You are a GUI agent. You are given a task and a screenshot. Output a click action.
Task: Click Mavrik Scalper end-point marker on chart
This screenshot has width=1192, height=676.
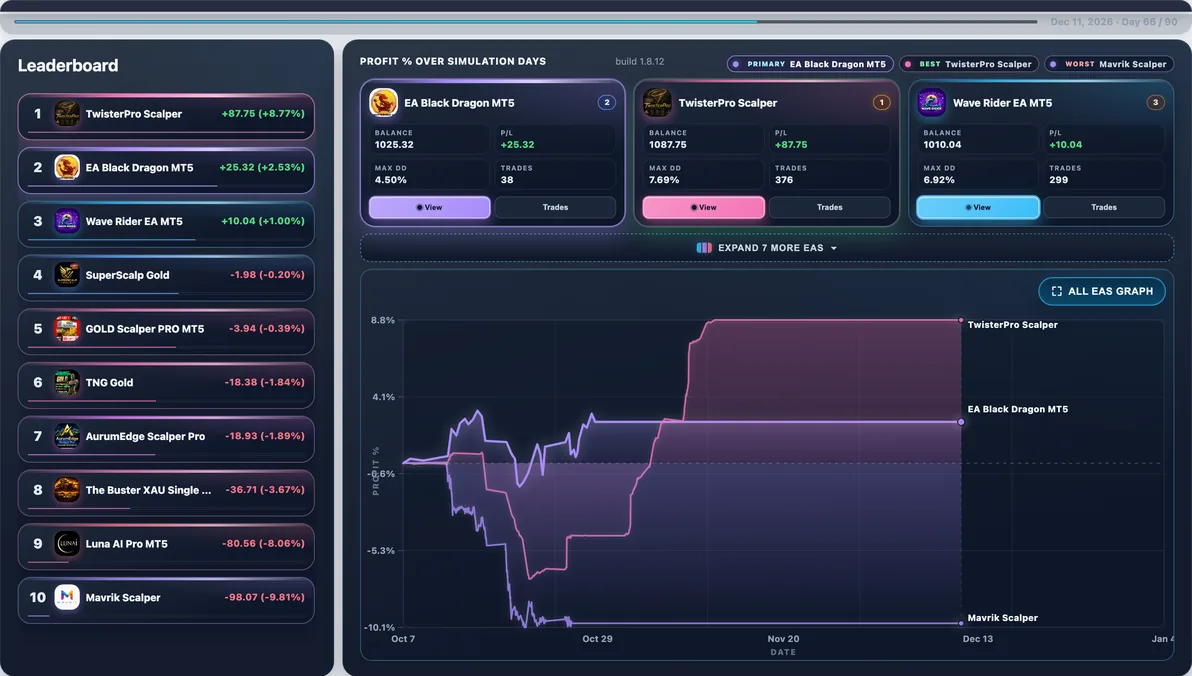coord(961,624)
